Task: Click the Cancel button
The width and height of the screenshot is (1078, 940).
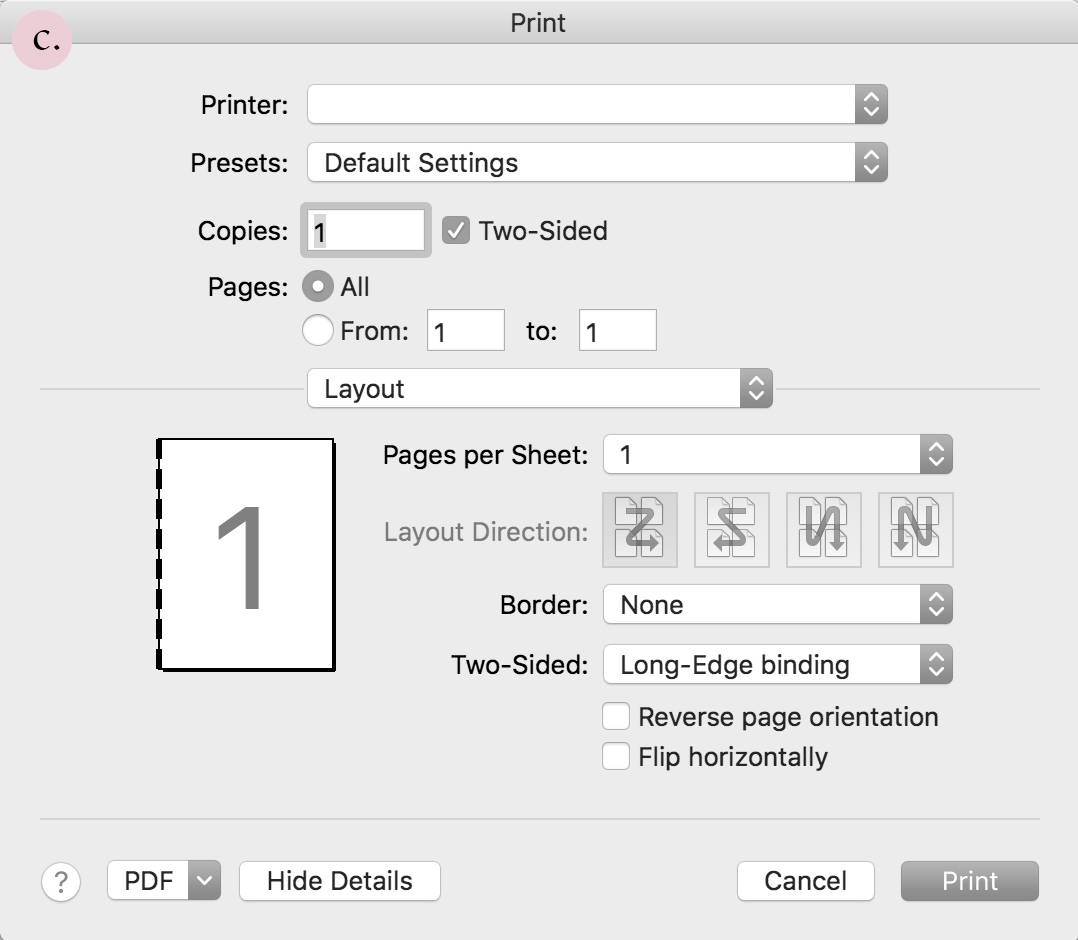Action: click(x=806, y=881)
